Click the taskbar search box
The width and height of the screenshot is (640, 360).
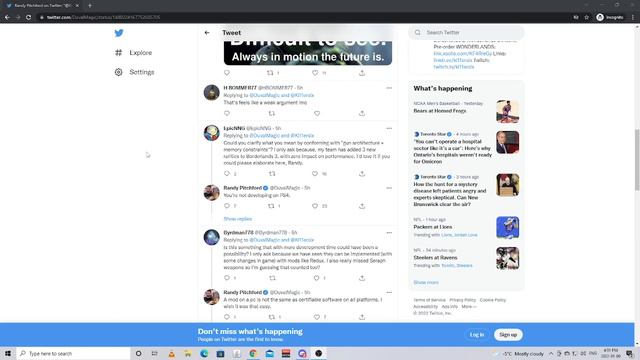[x=73, y=353]
